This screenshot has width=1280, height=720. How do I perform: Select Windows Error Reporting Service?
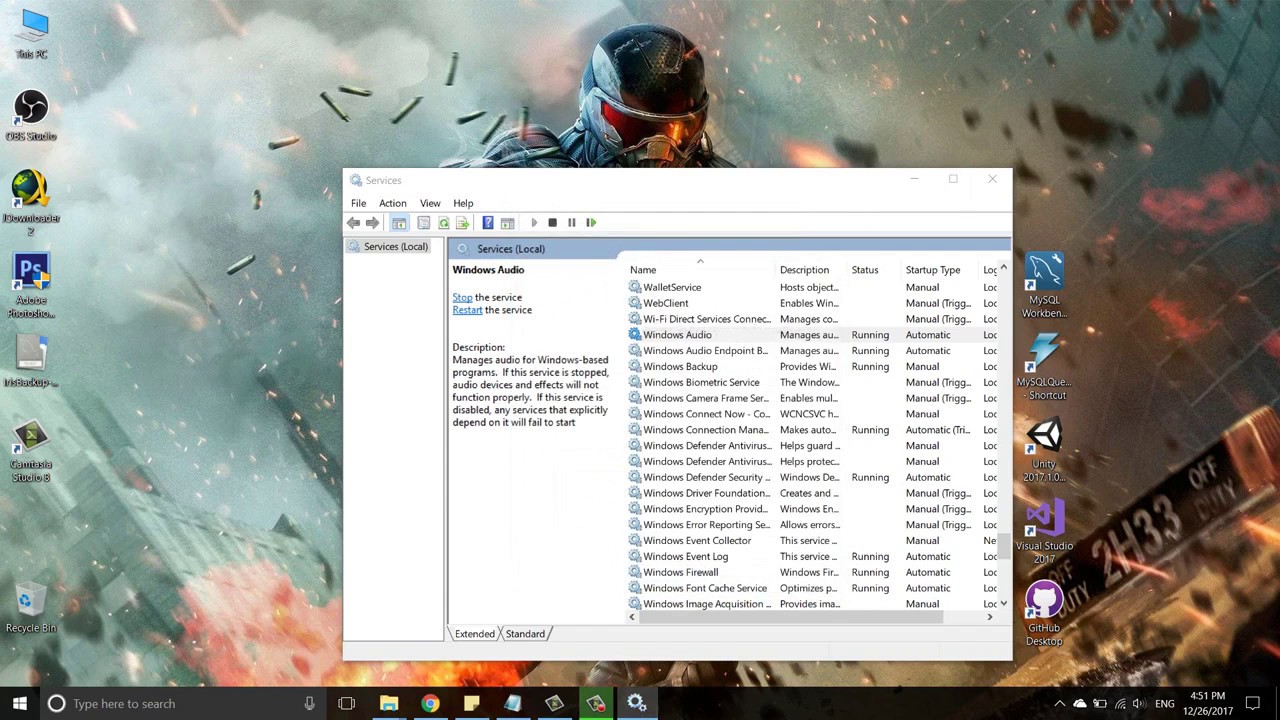pyautogui.click(x=812, y=525)
